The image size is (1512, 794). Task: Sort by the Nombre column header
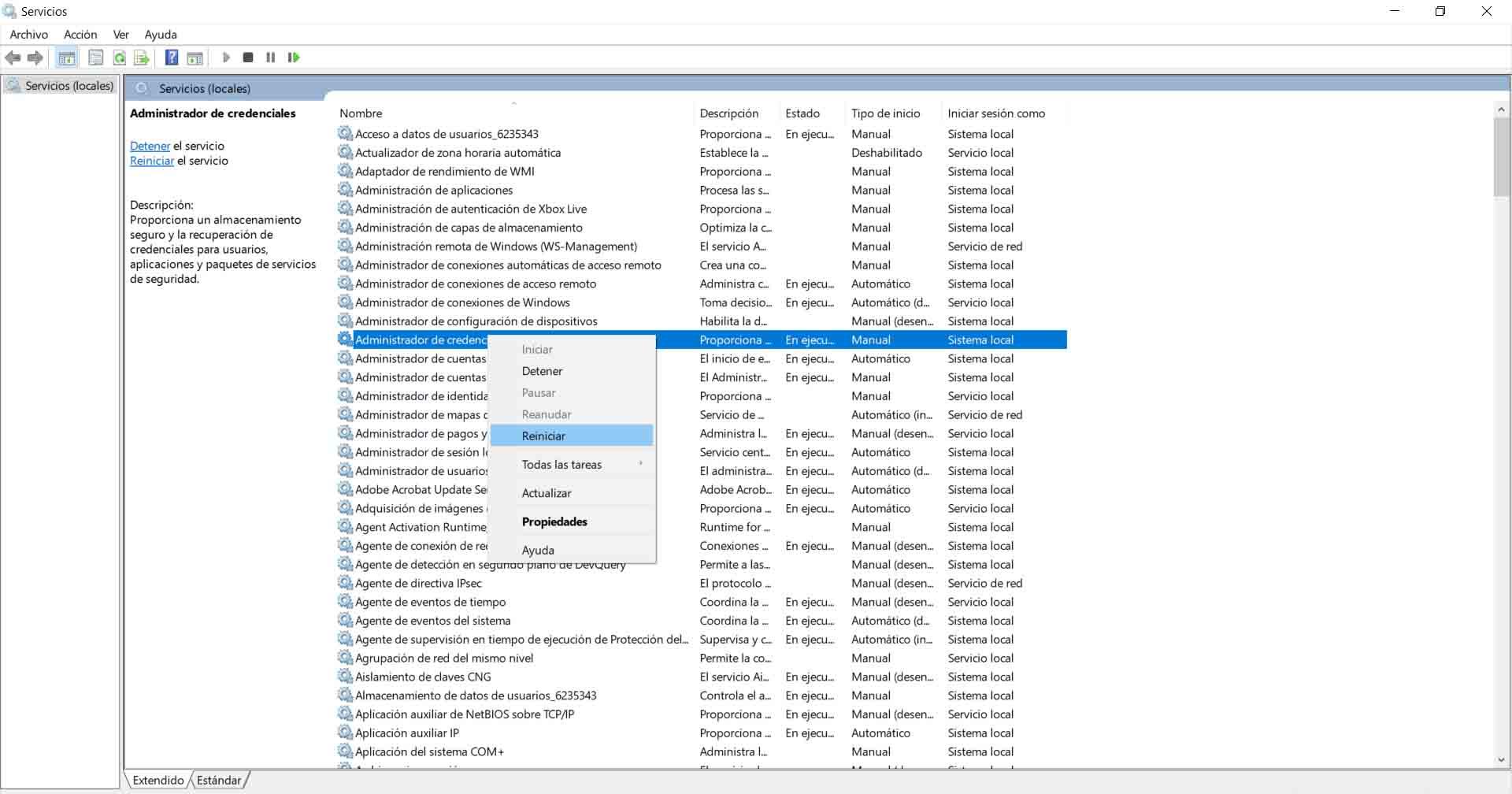[x=513, y=113]
